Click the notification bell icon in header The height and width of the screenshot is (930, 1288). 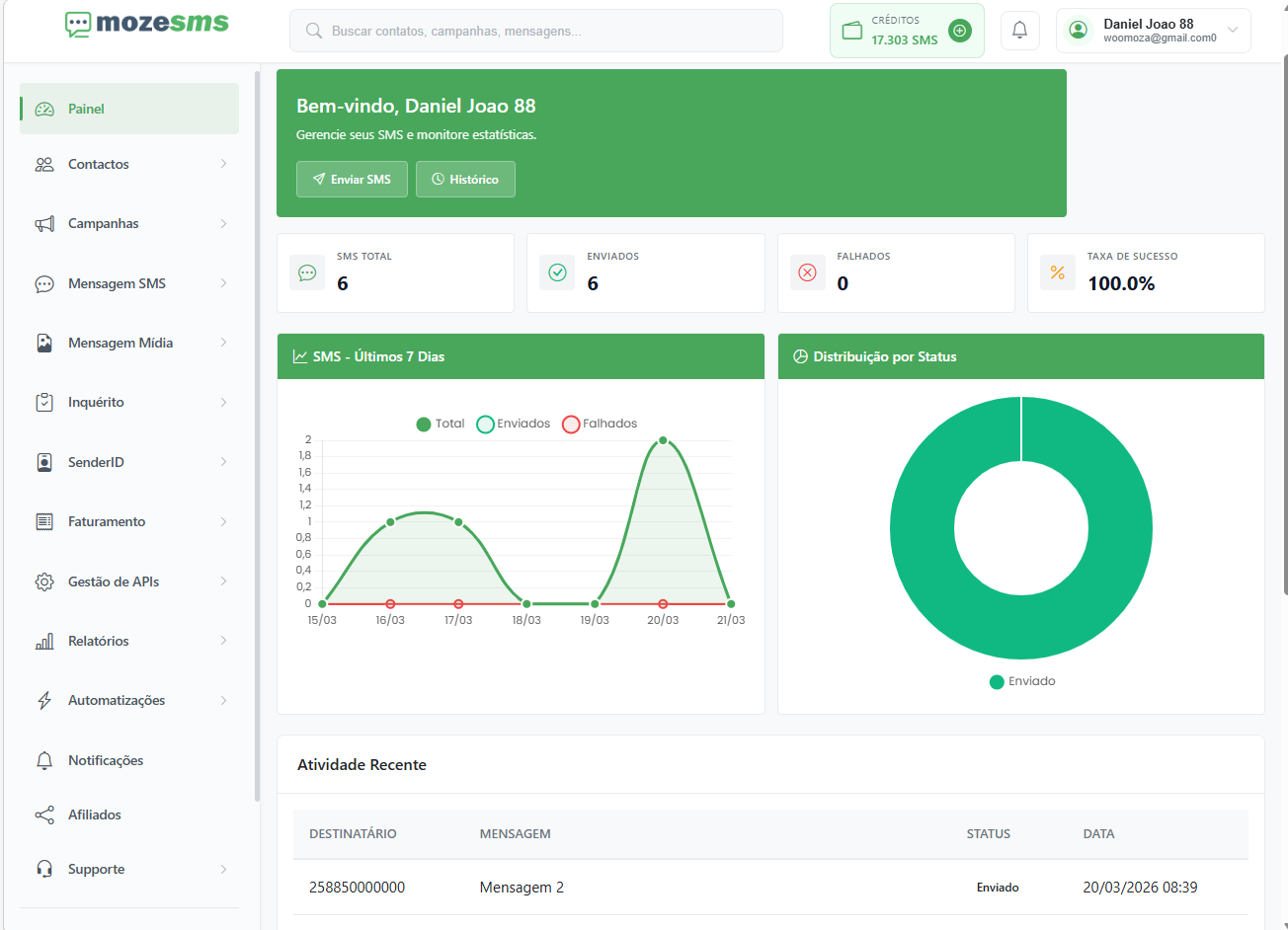coord(1019,31)
